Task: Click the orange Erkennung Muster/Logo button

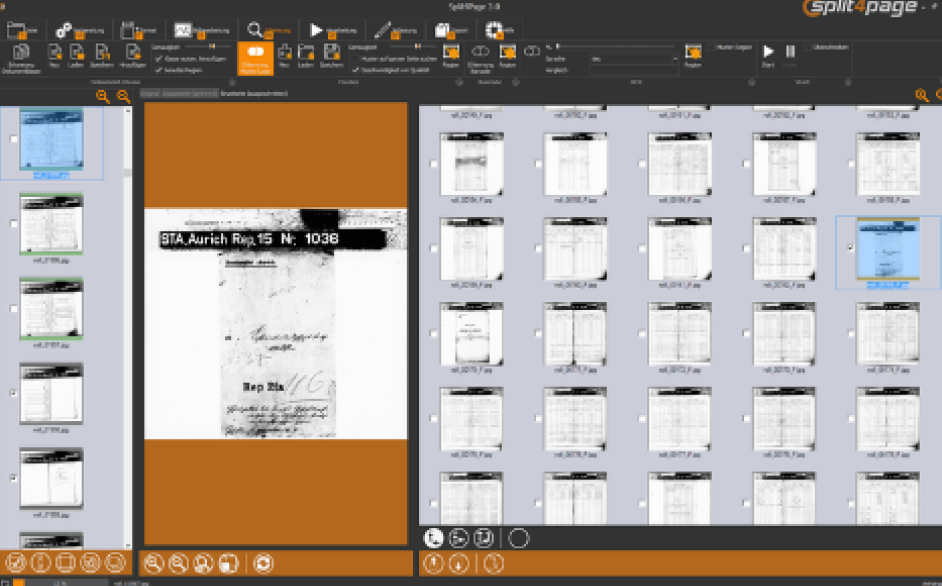Action: (x=255, y=58)
